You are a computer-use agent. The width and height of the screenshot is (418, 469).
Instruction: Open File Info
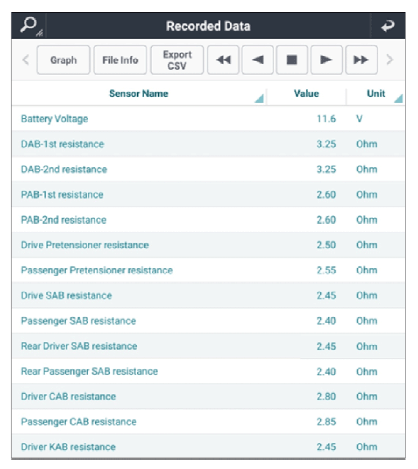(x=120, y=60)
